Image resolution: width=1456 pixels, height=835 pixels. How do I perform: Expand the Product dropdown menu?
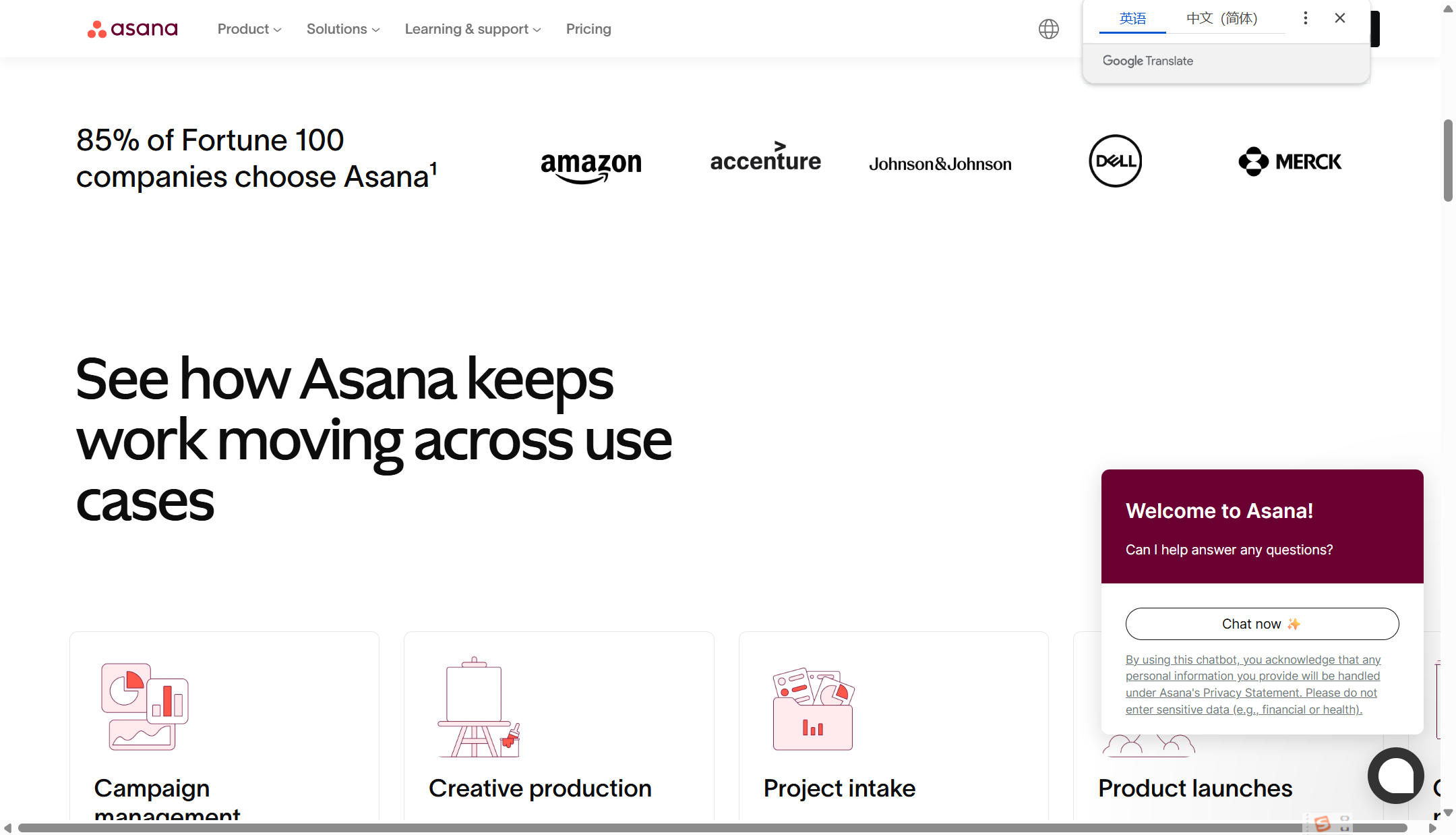[x=249, y=29]
